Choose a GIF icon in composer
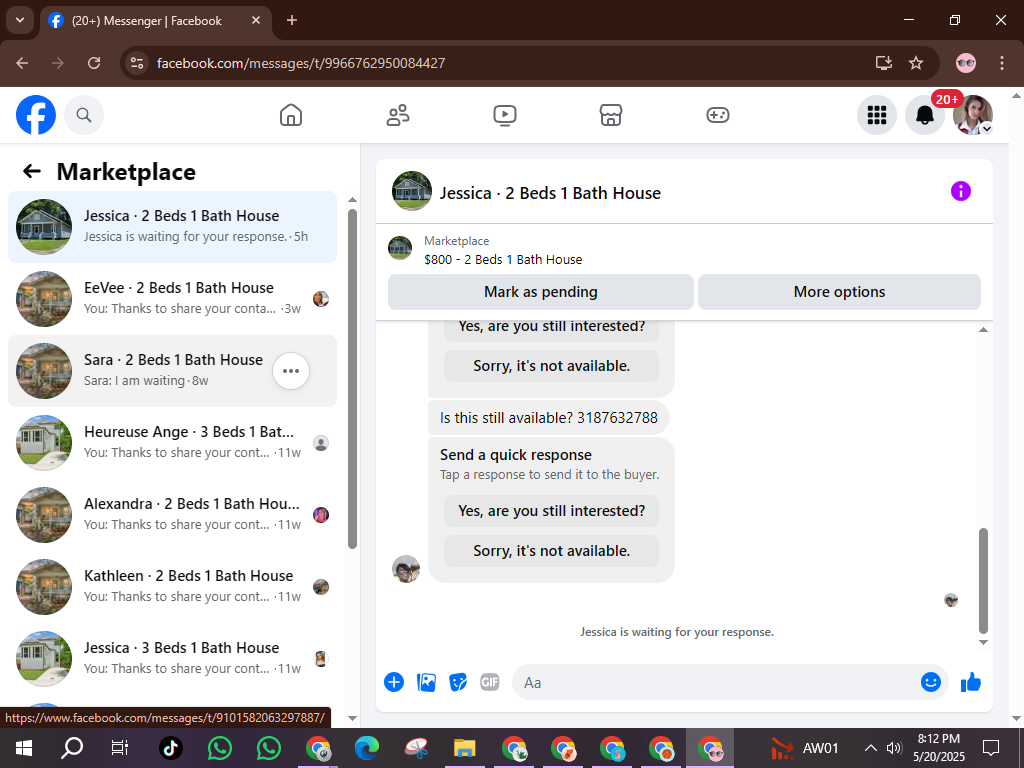 (x=490, y=682)
